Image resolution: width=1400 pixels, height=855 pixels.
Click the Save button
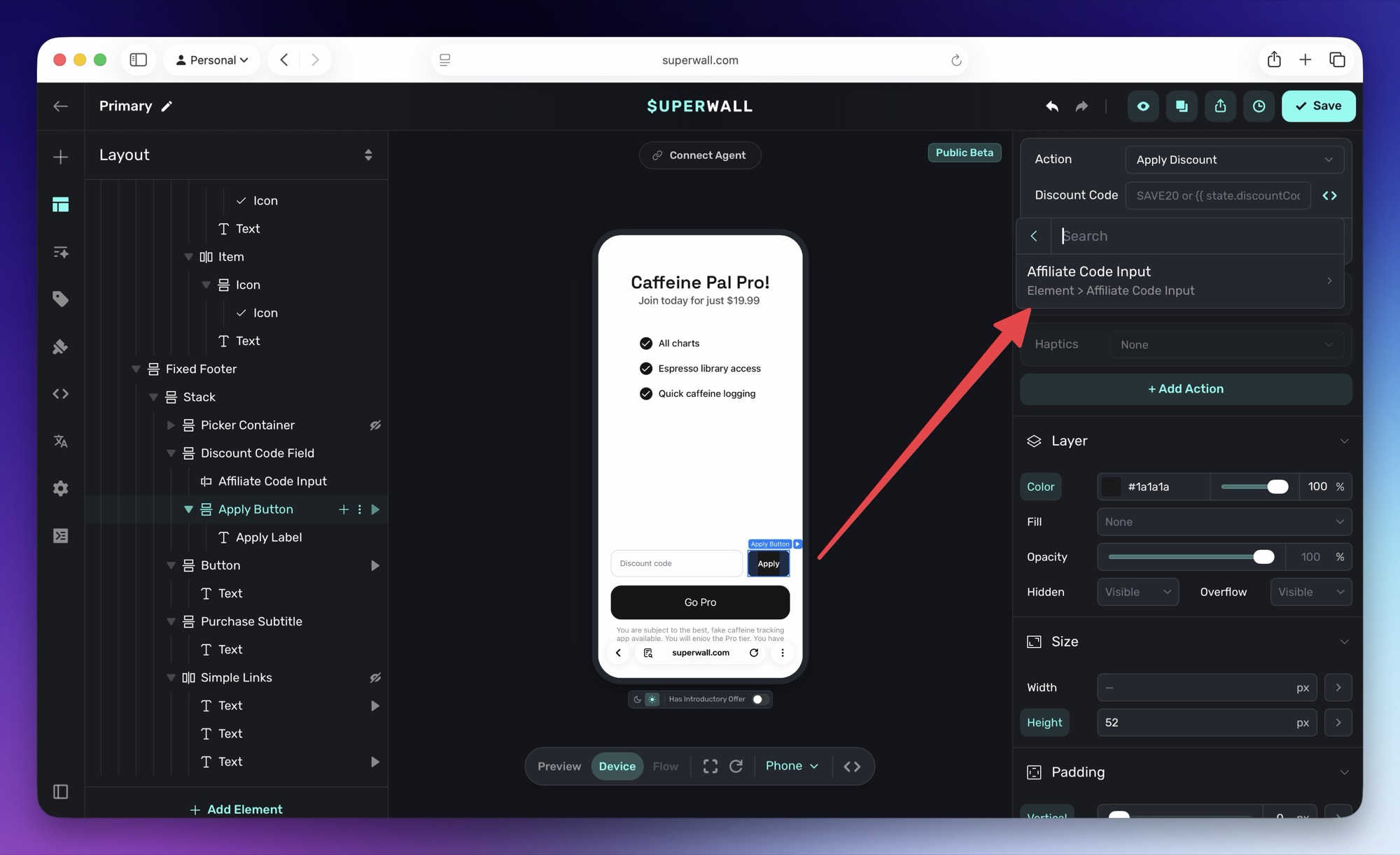point(1318,106)
